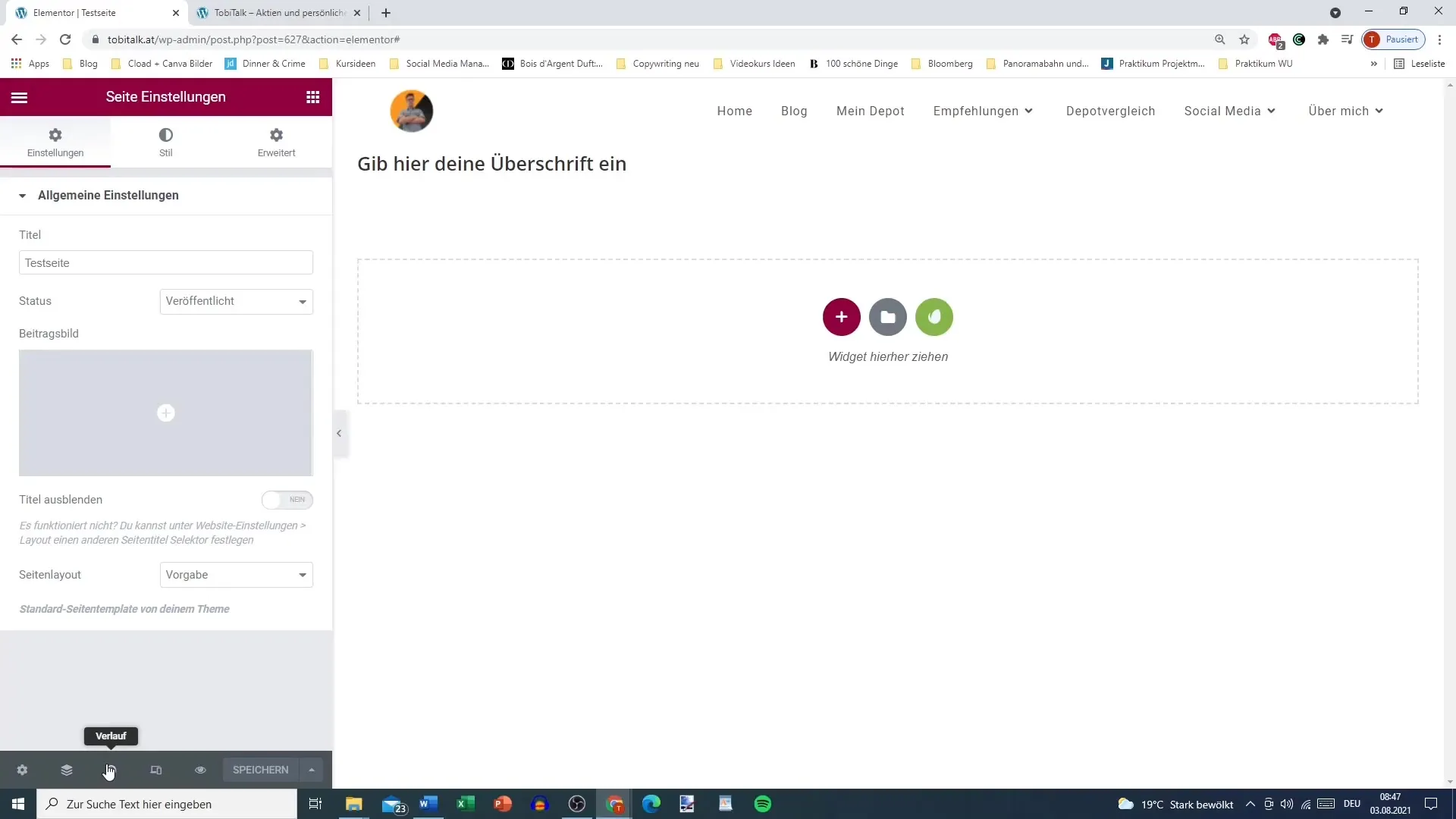The height and width of the screenshot is (819, 1456).
Task: Switch to the TobiTalk browser tab
Action: pyautogui.click(x=279, y=13)
